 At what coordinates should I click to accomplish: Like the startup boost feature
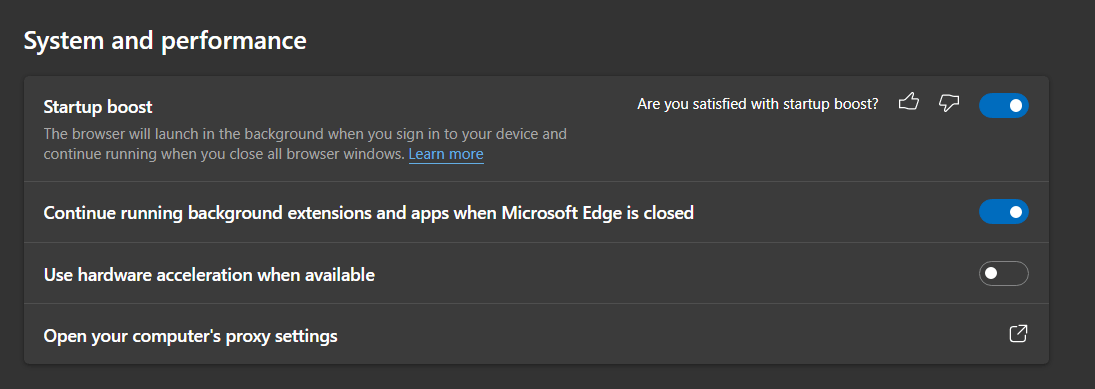coord(909,102)
